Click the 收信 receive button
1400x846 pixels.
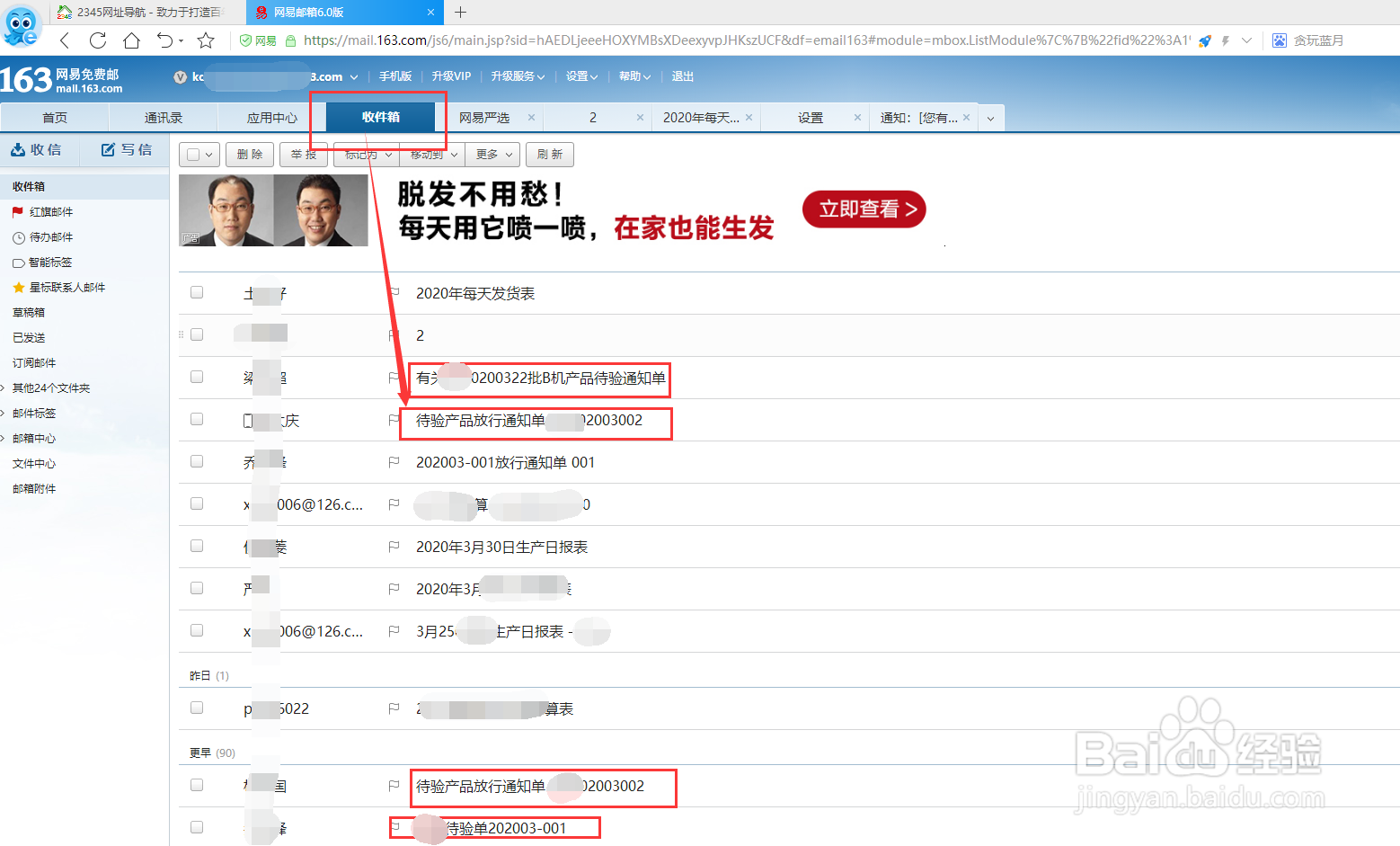pos(37,150)
